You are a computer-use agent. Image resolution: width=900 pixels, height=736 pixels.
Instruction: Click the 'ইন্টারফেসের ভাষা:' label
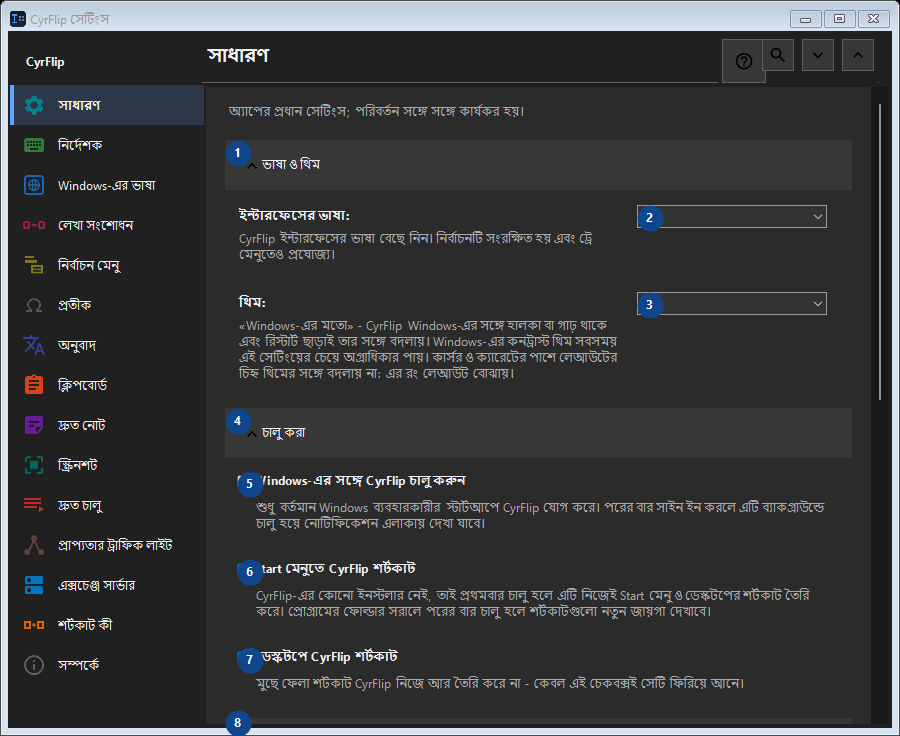pos(294,216)
